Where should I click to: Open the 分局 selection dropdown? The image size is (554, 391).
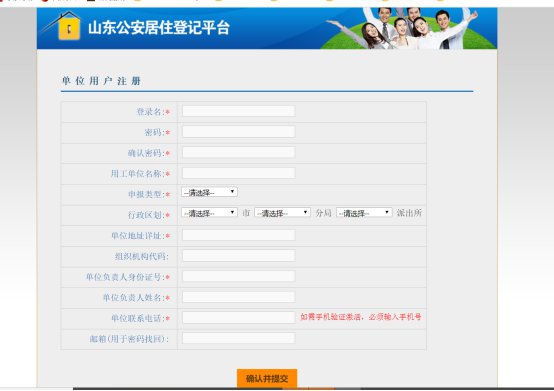click(283, 213)
